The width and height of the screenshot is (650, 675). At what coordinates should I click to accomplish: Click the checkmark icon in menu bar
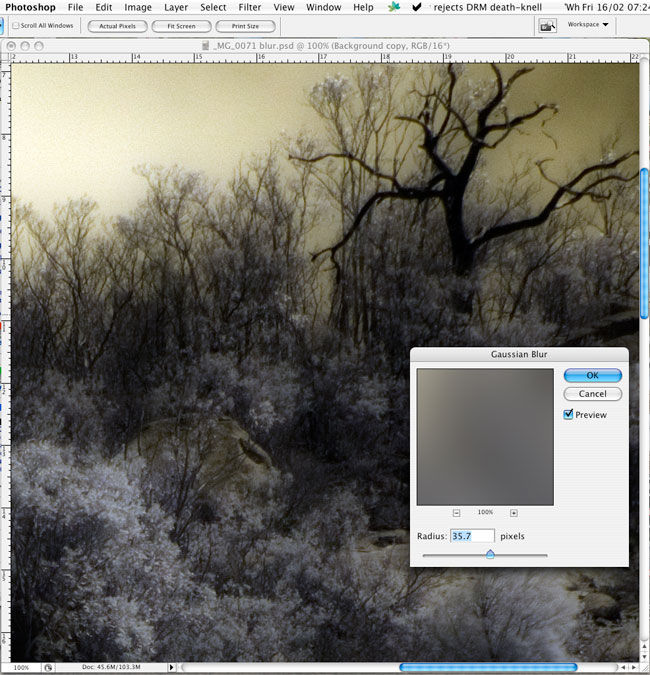click(416, 7)
